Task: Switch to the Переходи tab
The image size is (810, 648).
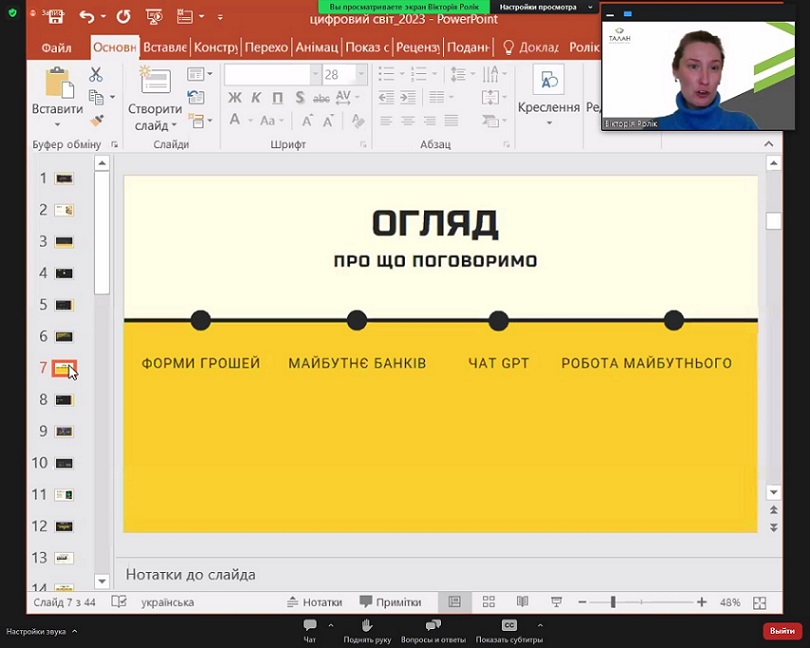Action: 266,47
